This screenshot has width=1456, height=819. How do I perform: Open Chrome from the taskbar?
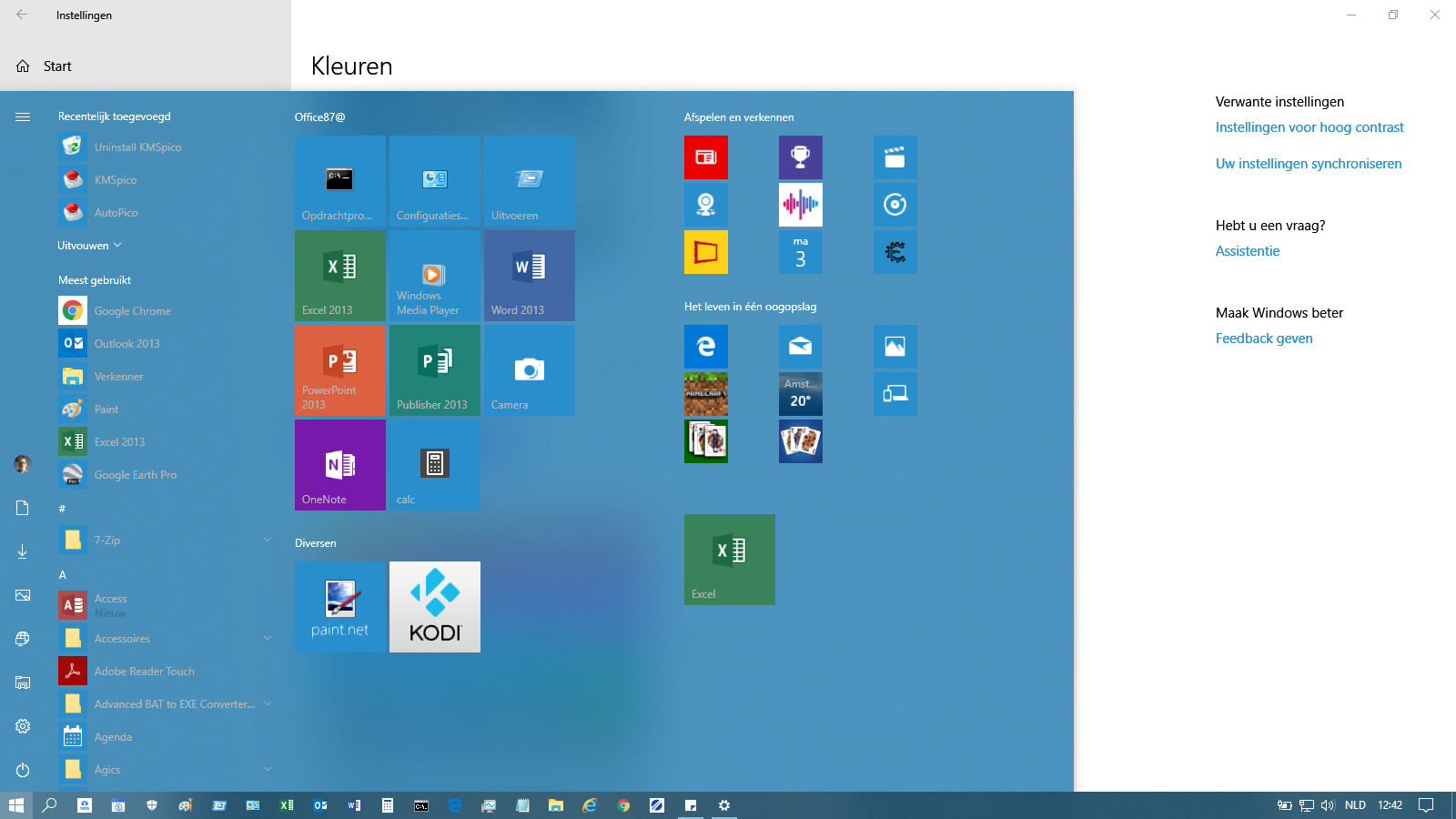[623, 805]
